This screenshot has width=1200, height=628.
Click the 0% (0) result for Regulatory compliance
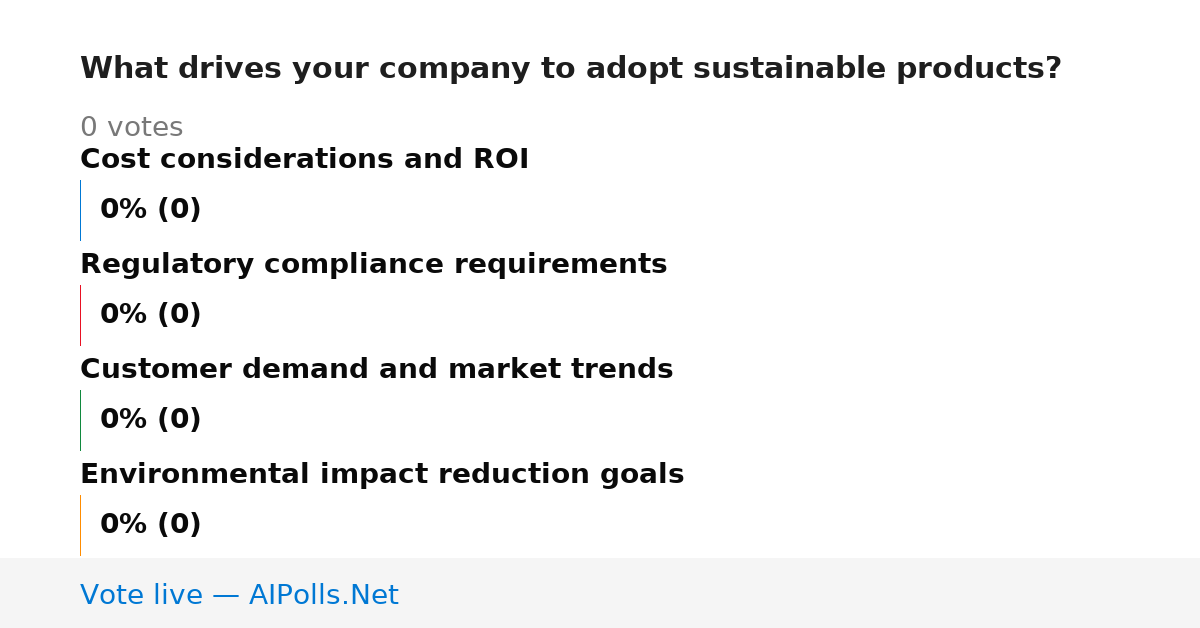coord(150,315)
